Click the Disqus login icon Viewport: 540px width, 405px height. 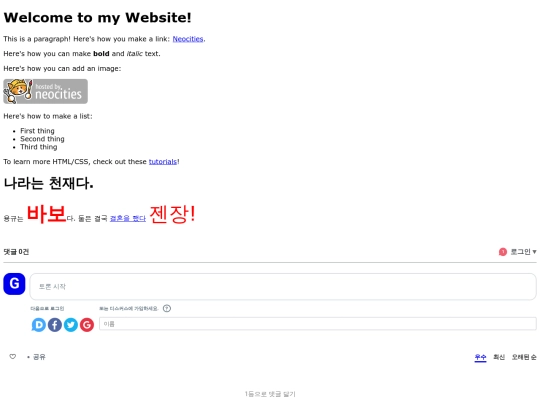[39, 325]
